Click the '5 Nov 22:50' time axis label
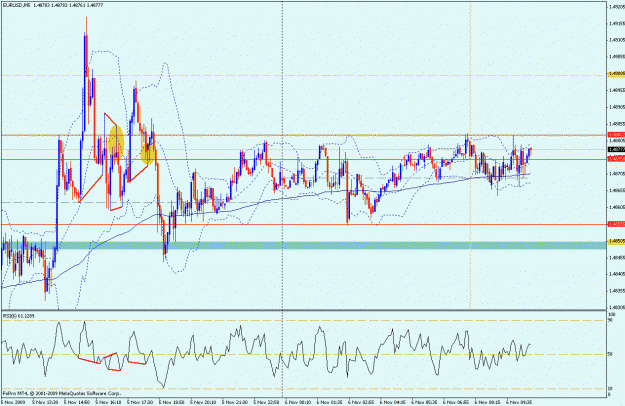625x406 pixels. 265,402
